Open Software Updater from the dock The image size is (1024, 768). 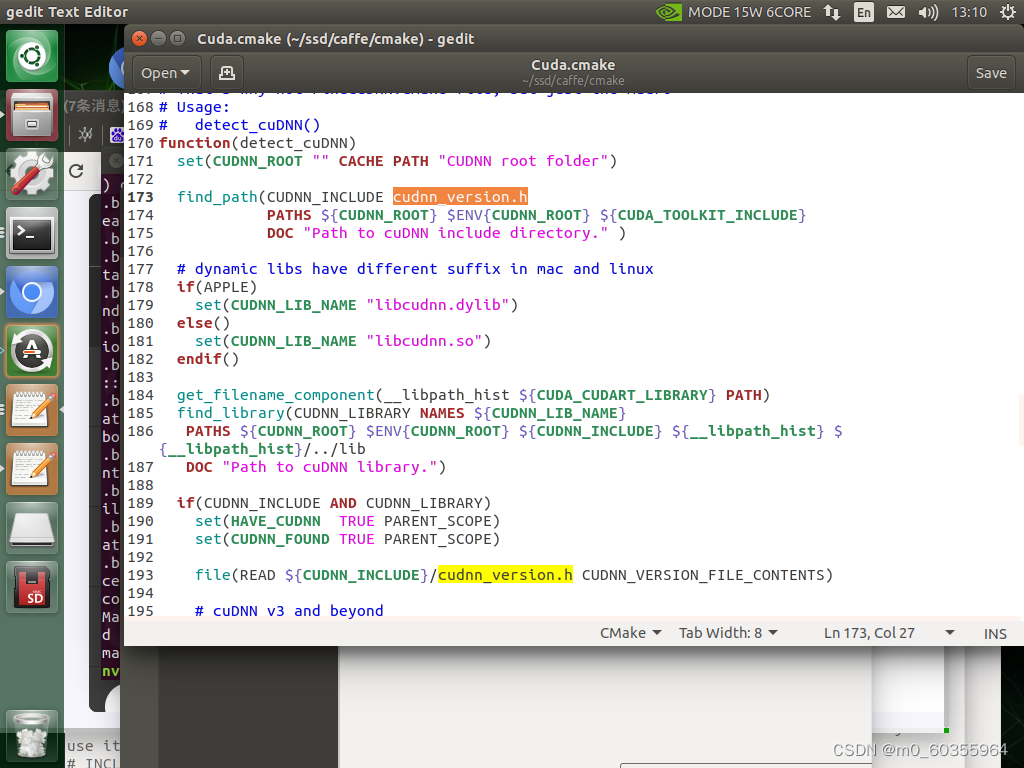[32, 351]
